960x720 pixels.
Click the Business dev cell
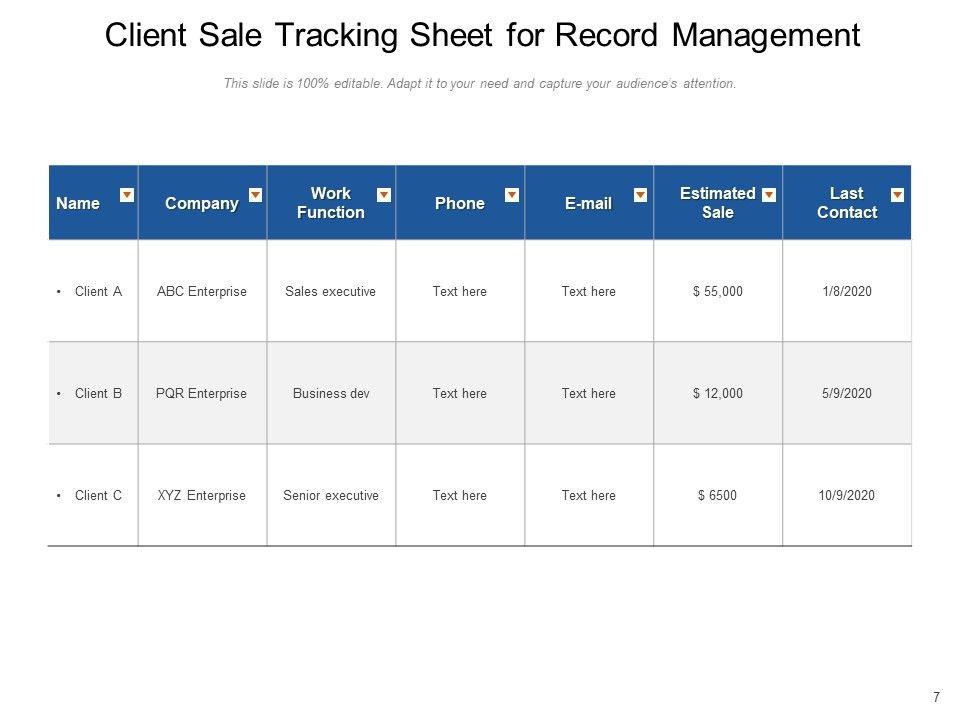point(331,393)
